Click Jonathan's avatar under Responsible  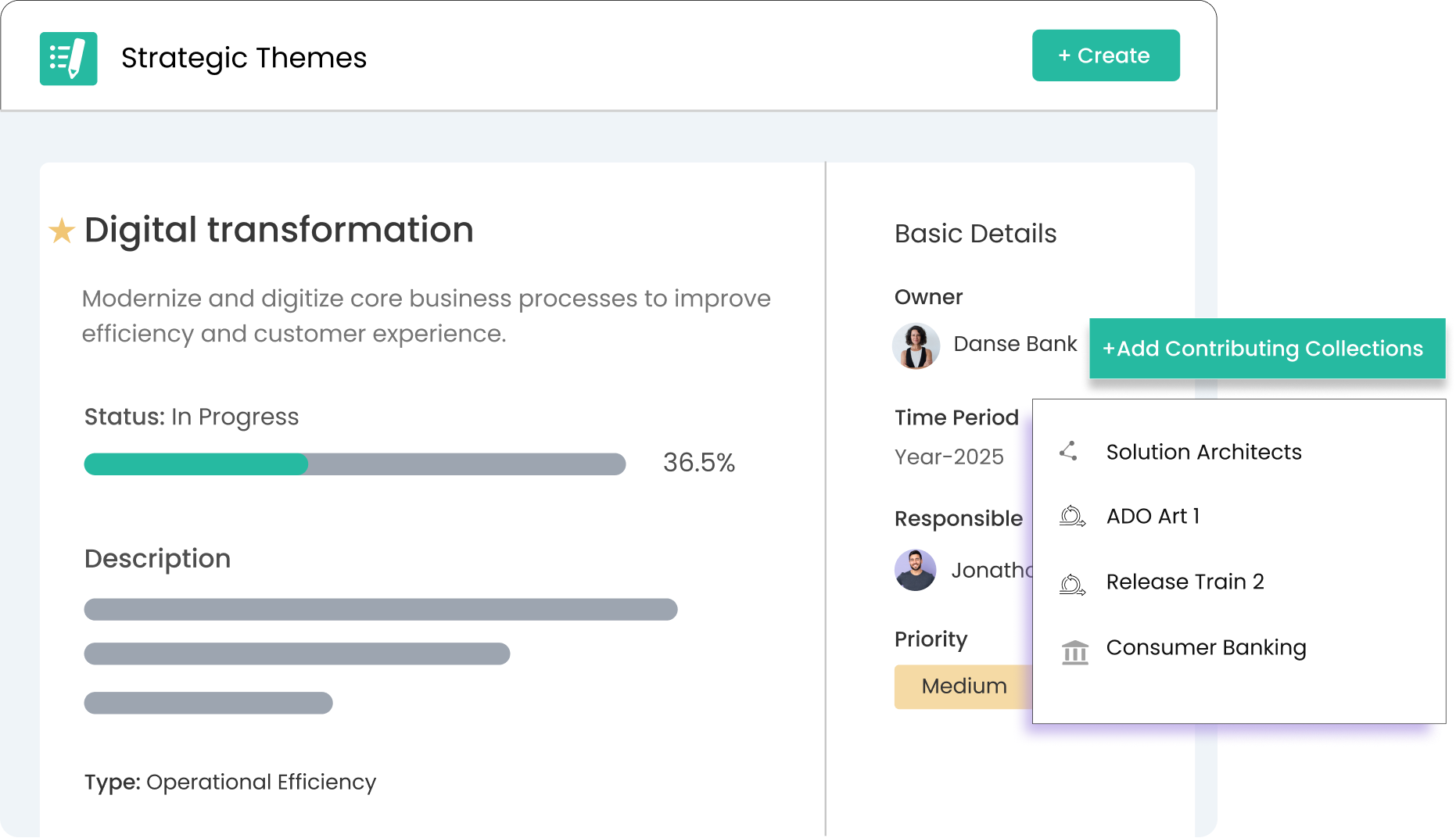(x=915, y=571)
